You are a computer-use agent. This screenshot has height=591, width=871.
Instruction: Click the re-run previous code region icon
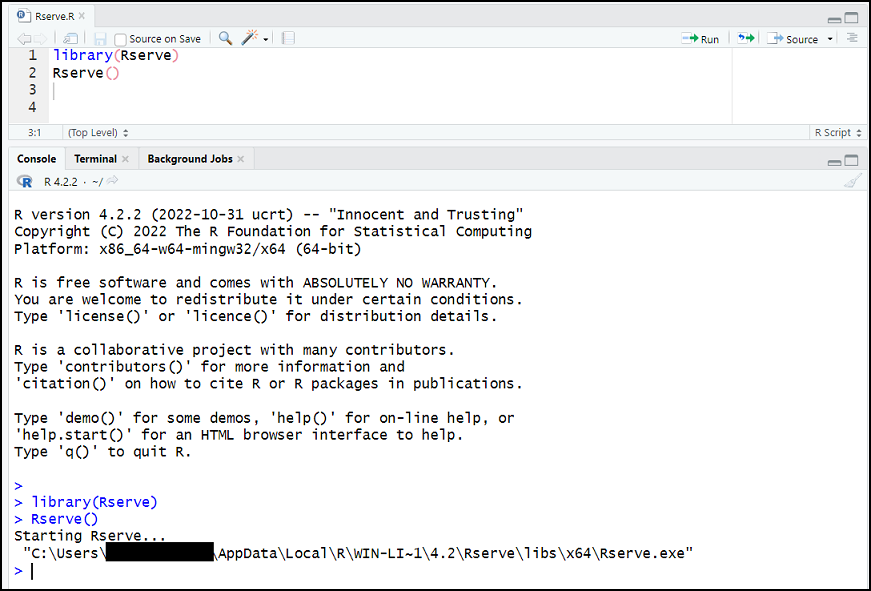click(x=745, y=38)
